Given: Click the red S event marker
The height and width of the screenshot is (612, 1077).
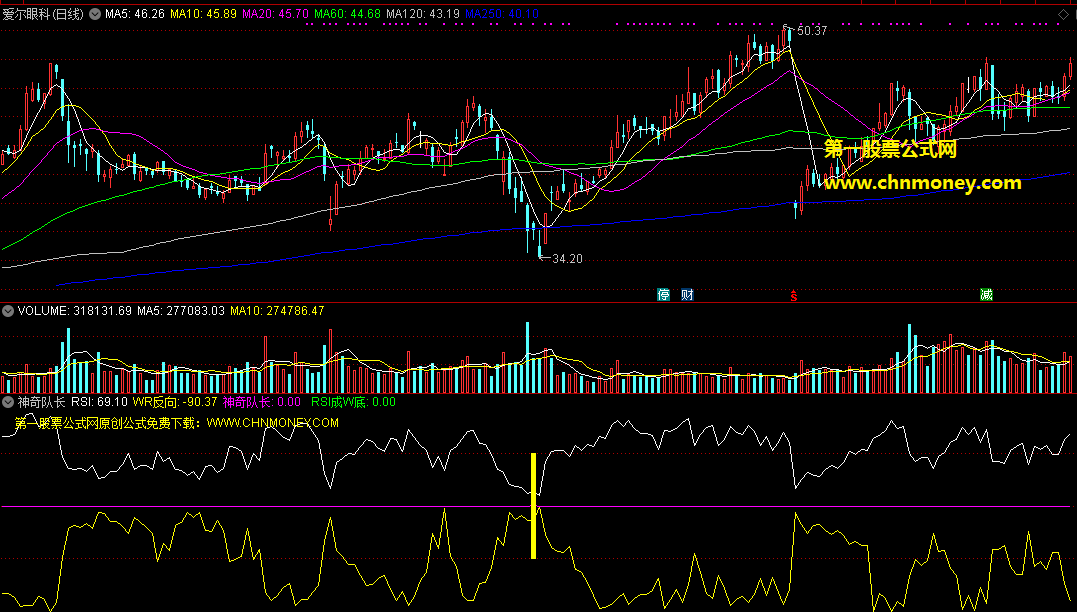Looking at the screenshot, I should tap(794, 296).
